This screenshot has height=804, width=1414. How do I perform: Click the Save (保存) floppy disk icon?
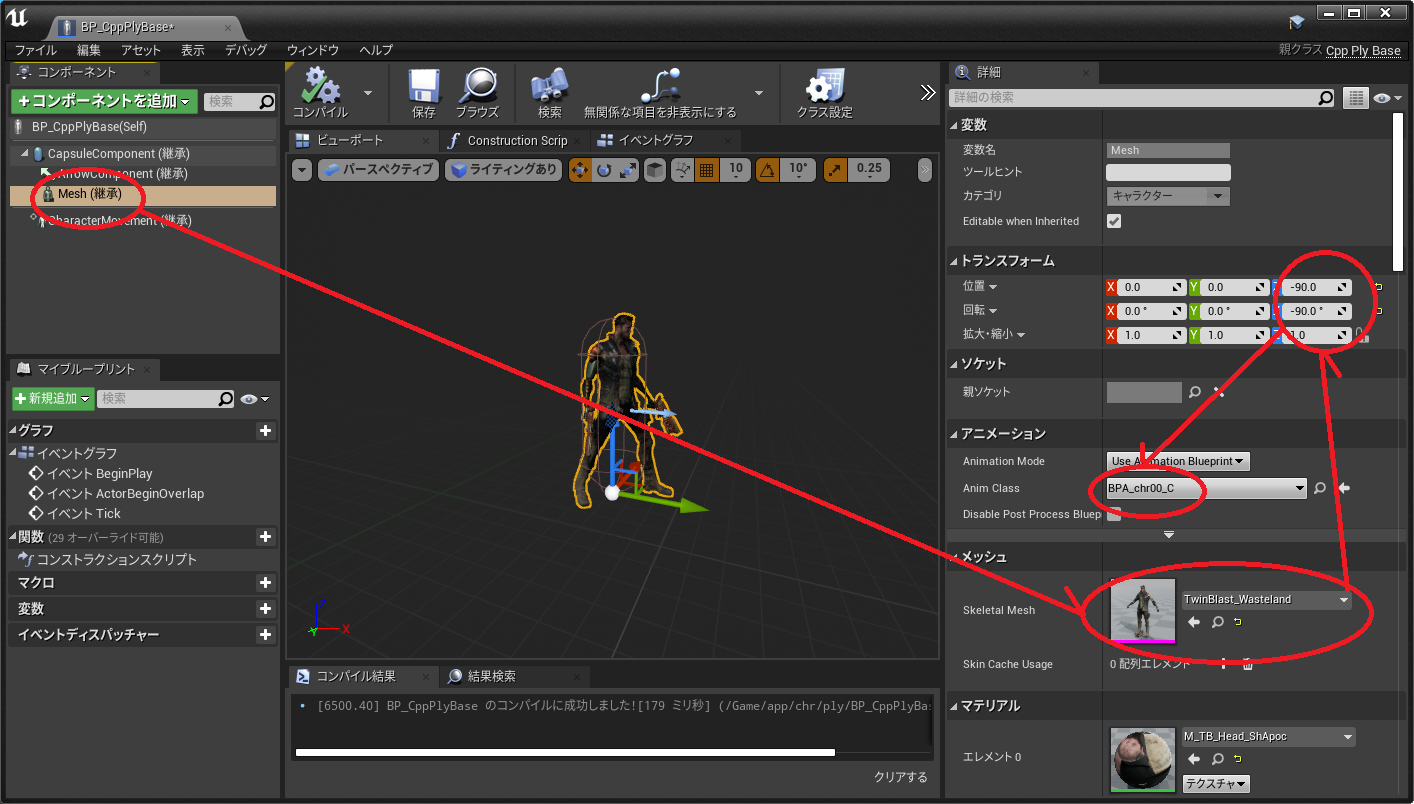pyautogui.click(x=424, y=86)
